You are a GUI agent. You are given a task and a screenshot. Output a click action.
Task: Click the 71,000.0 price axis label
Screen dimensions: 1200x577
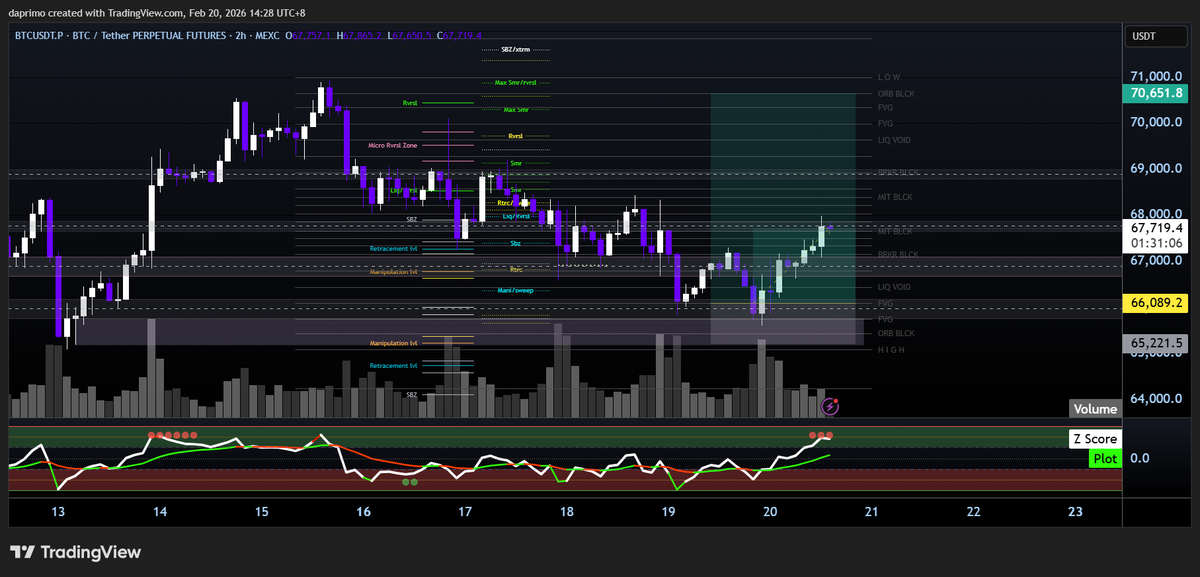[1157, 76]
